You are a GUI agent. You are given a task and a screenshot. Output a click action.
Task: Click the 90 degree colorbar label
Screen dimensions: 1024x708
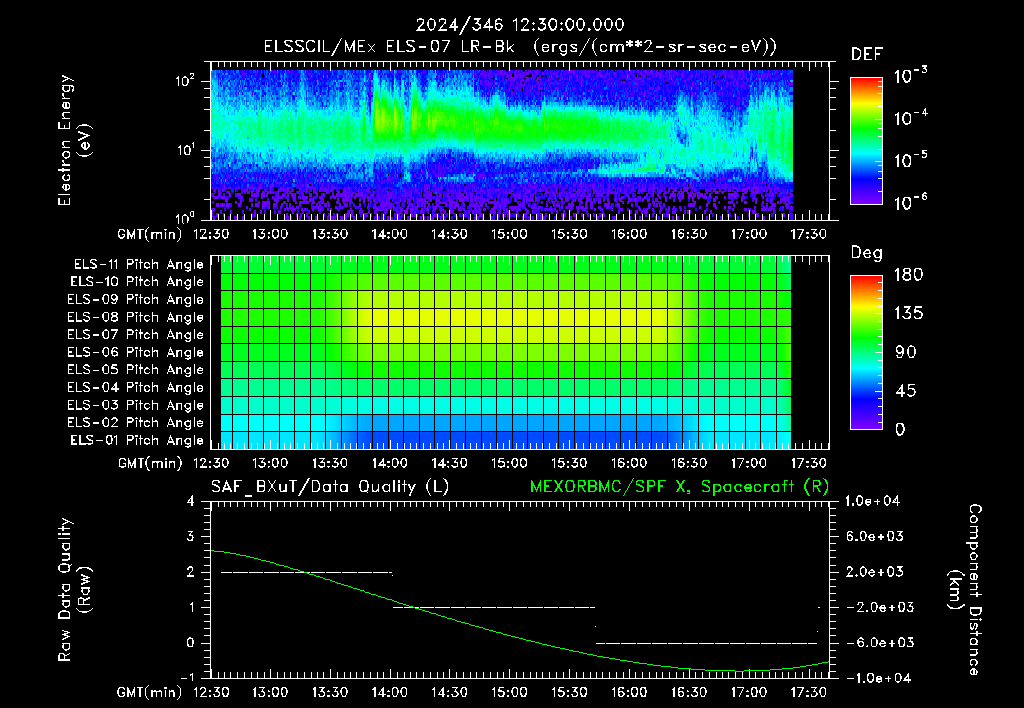coord(905,352)
